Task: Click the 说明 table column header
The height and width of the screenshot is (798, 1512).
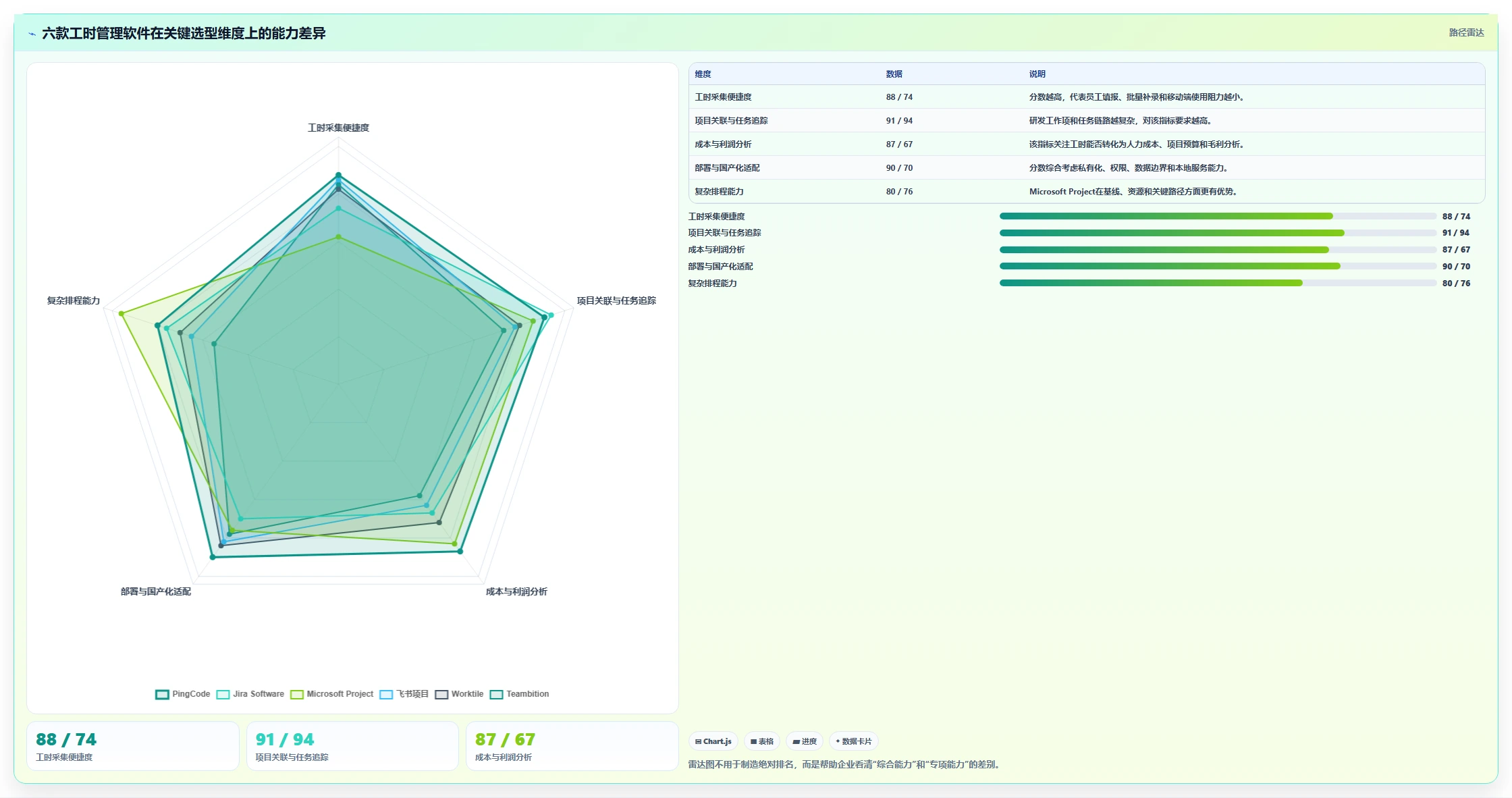Action: click(x=1037, y=74)
